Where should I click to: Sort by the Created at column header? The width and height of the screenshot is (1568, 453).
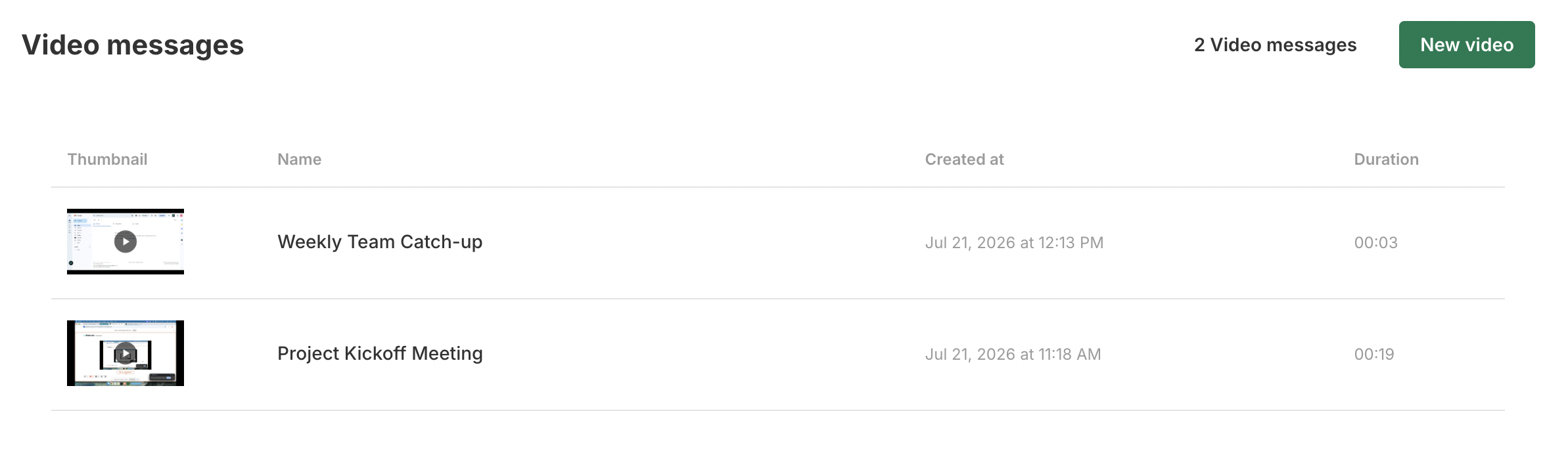click(964, 160)
